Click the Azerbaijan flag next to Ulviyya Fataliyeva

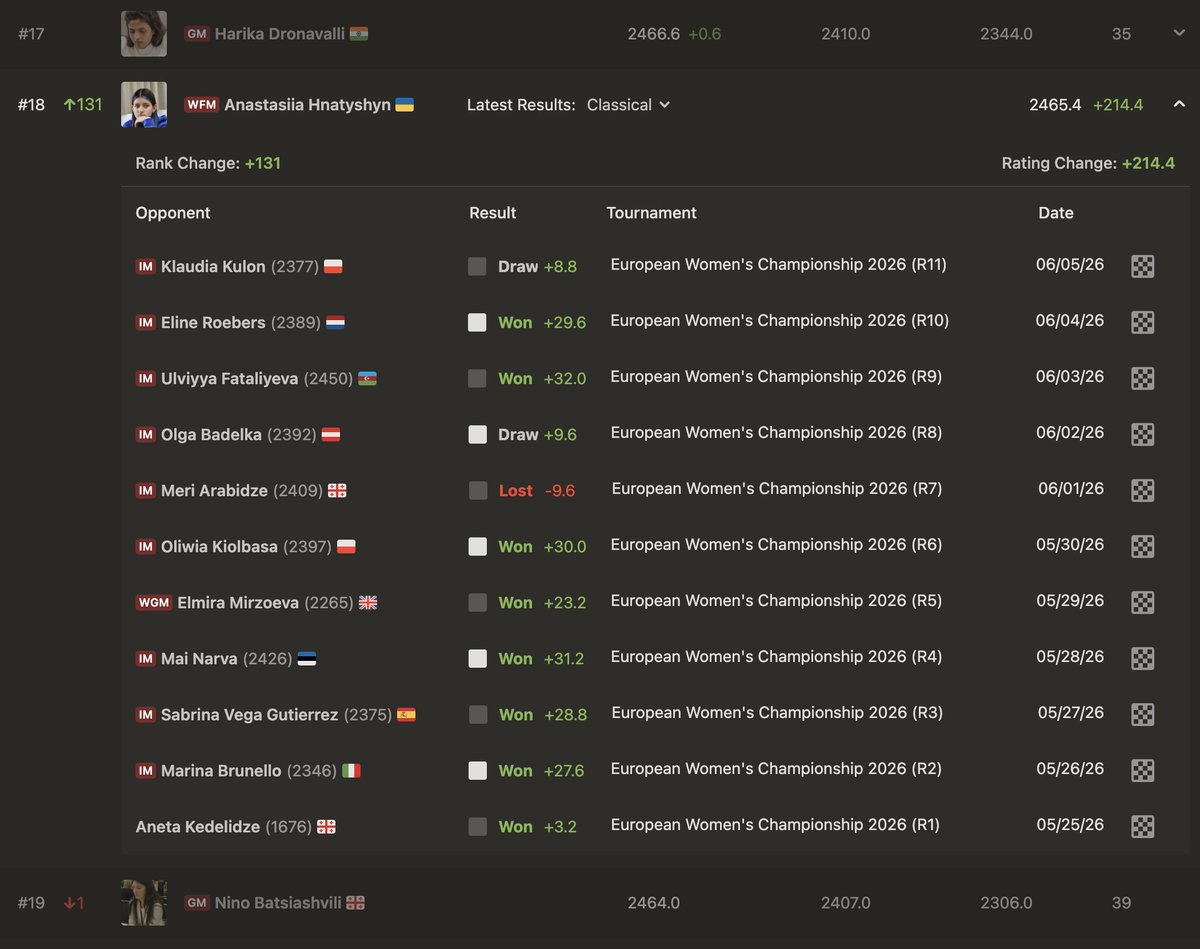tap(367, 379)
